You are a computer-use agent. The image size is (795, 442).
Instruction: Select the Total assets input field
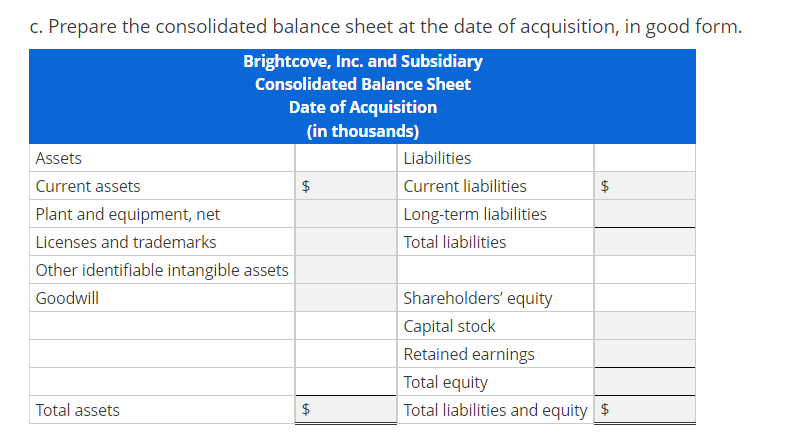[346, 410]
